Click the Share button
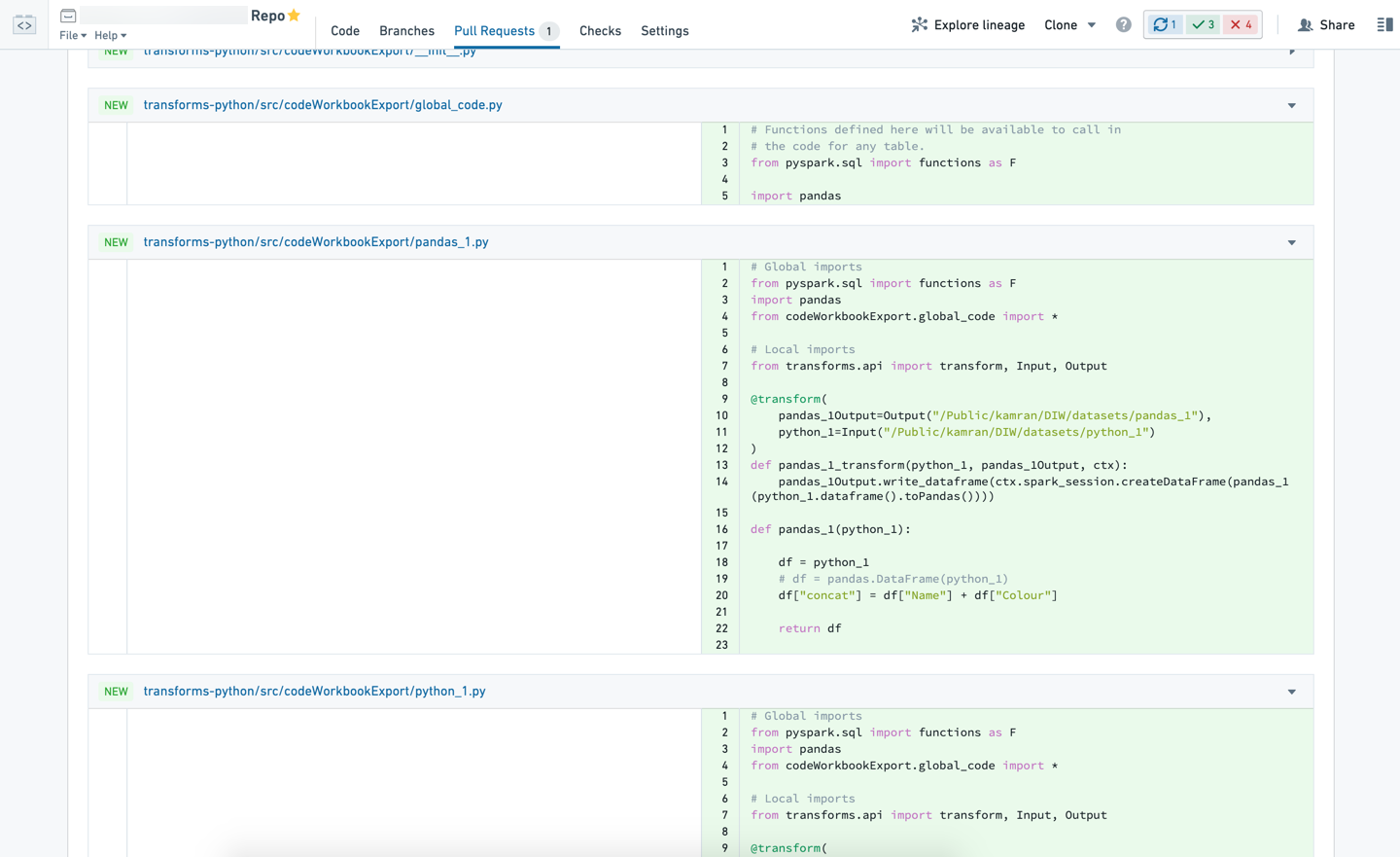 (1327, 25)
